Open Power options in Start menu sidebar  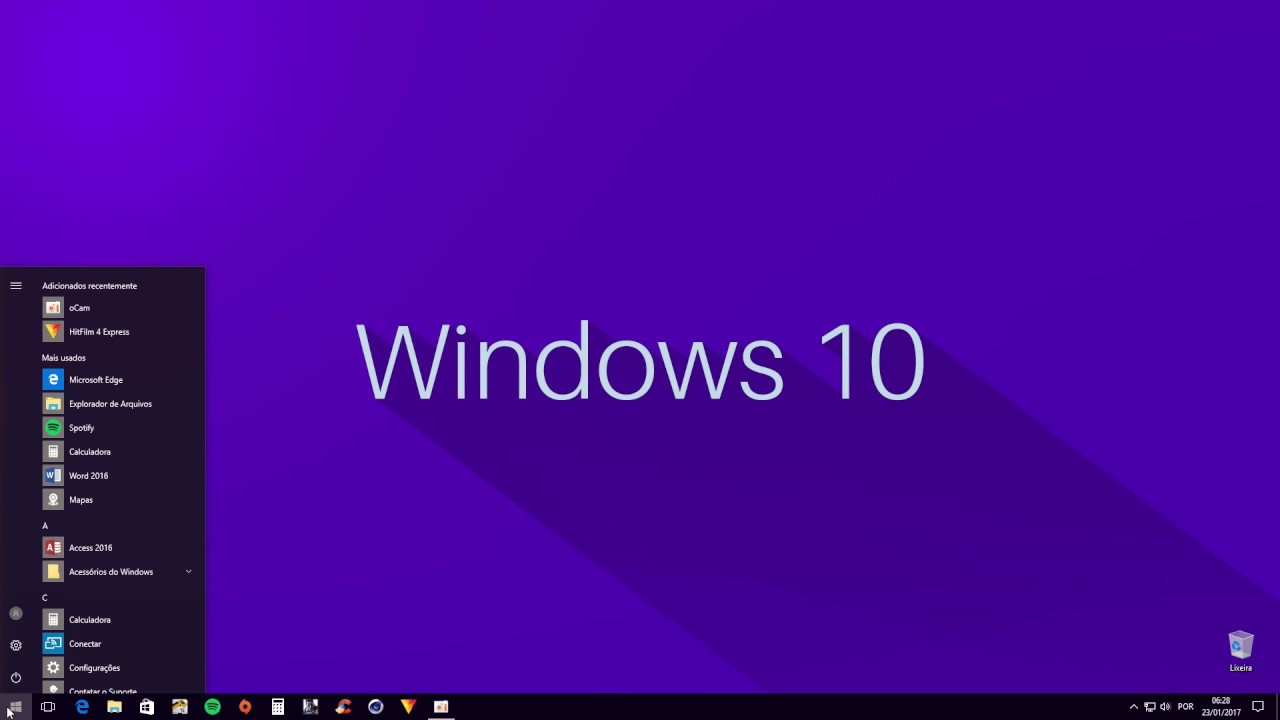16,678
